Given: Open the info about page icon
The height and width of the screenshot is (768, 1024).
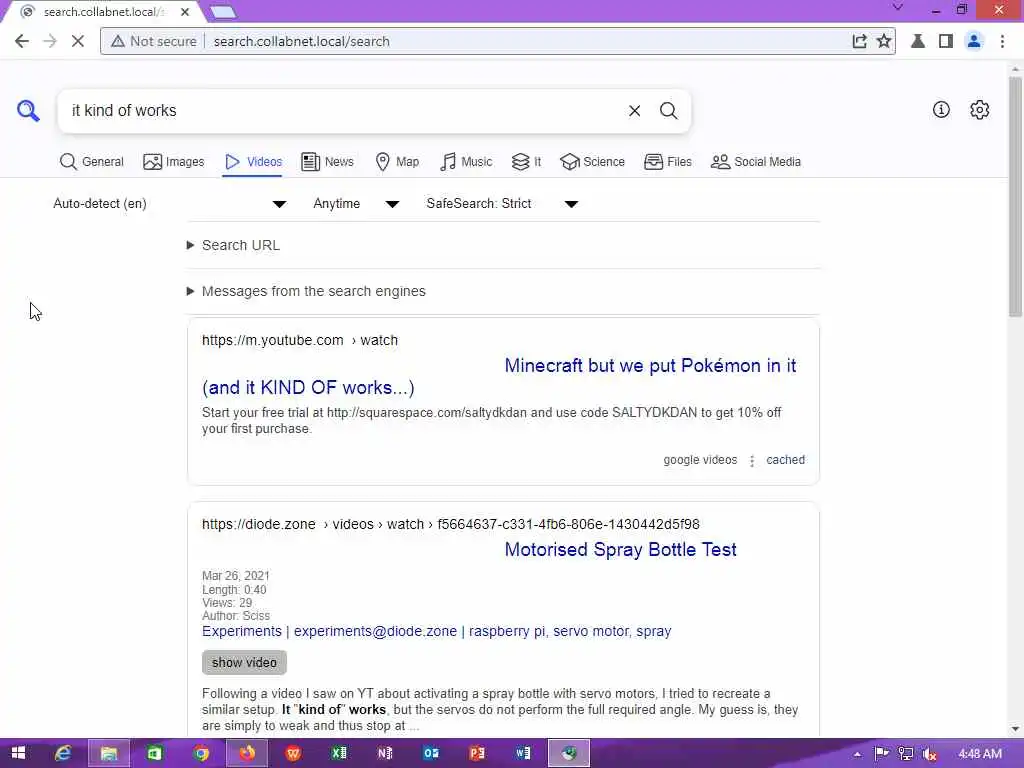Looking at the screenshot, I should tap(941, 110).
